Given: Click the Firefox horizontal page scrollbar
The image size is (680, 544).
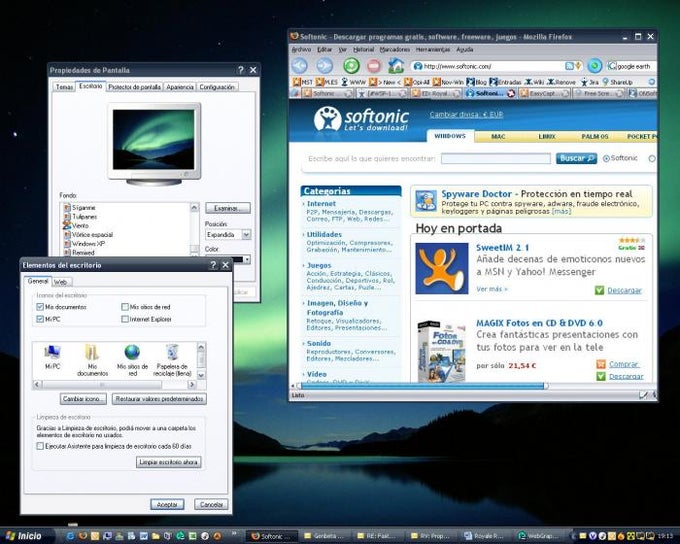Looking at the screenshot, I should click(422, 385).
